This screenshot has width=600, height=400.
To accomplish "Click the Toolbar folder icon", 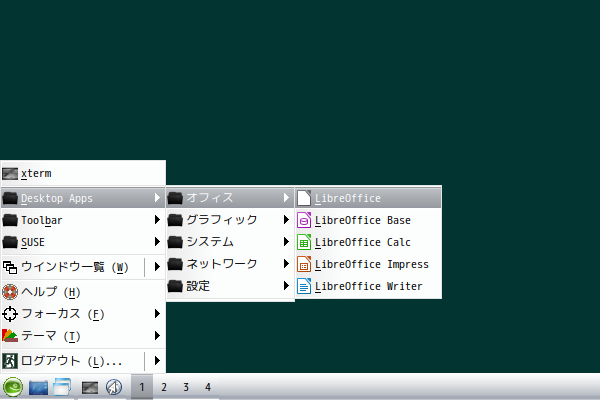I will pyautogui.click(x=10, y=220).
